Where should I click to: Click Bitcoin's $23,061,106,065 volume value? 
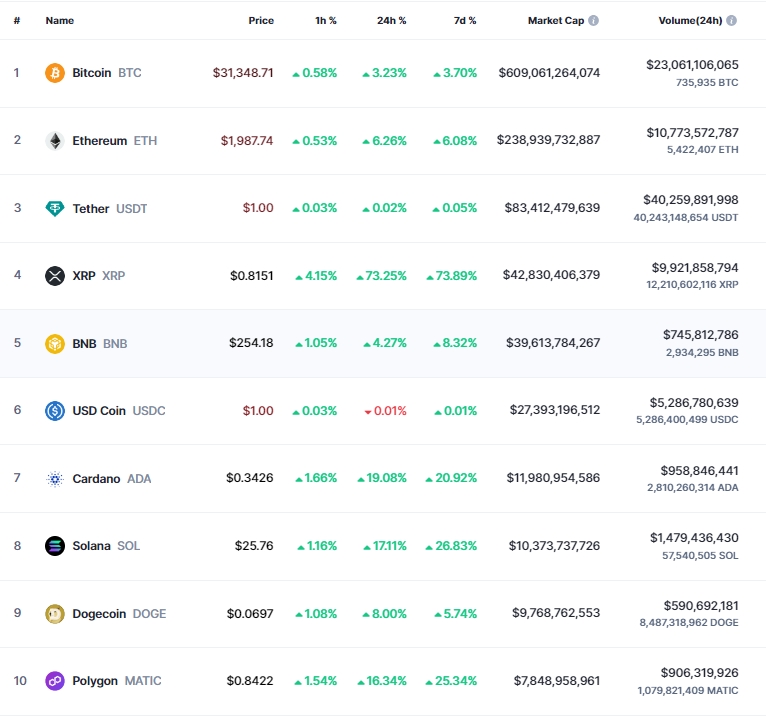click(x=692, y=64)
